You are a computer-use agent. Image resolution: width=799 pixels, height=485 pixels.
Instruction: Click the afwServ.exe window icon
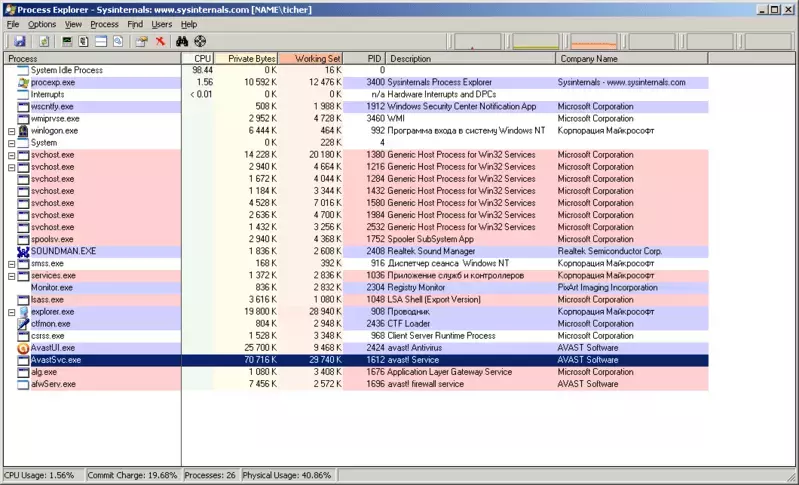point(23,385)
